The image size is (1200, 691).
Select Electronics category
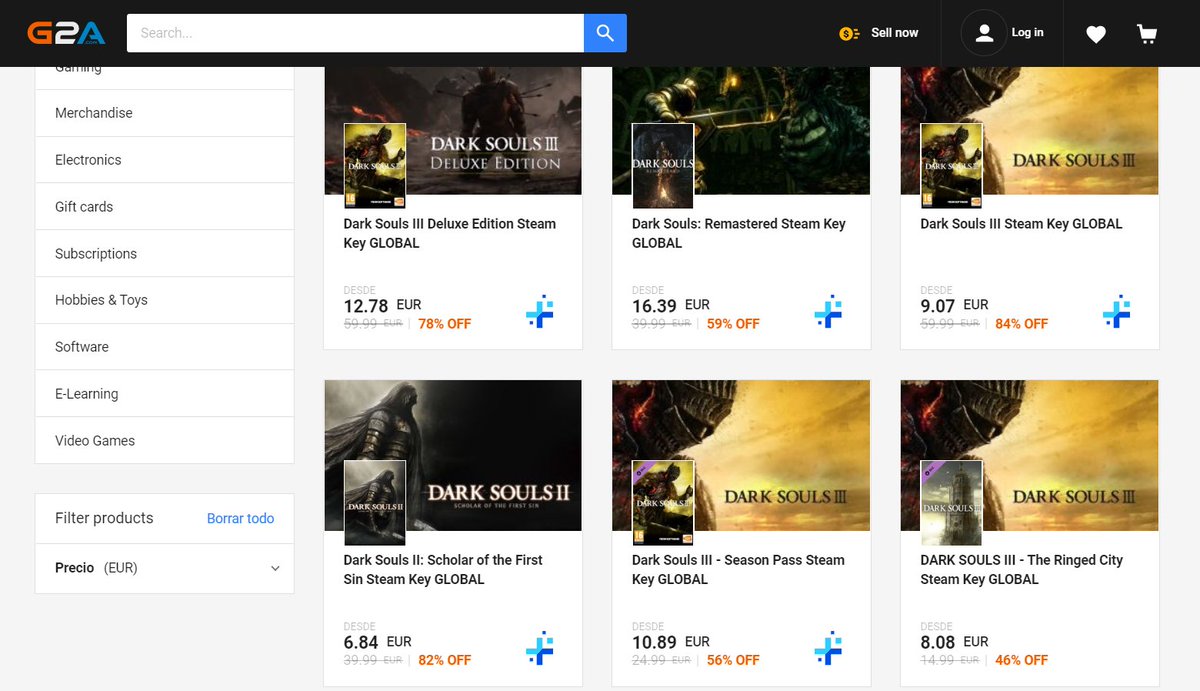(165, 160)
